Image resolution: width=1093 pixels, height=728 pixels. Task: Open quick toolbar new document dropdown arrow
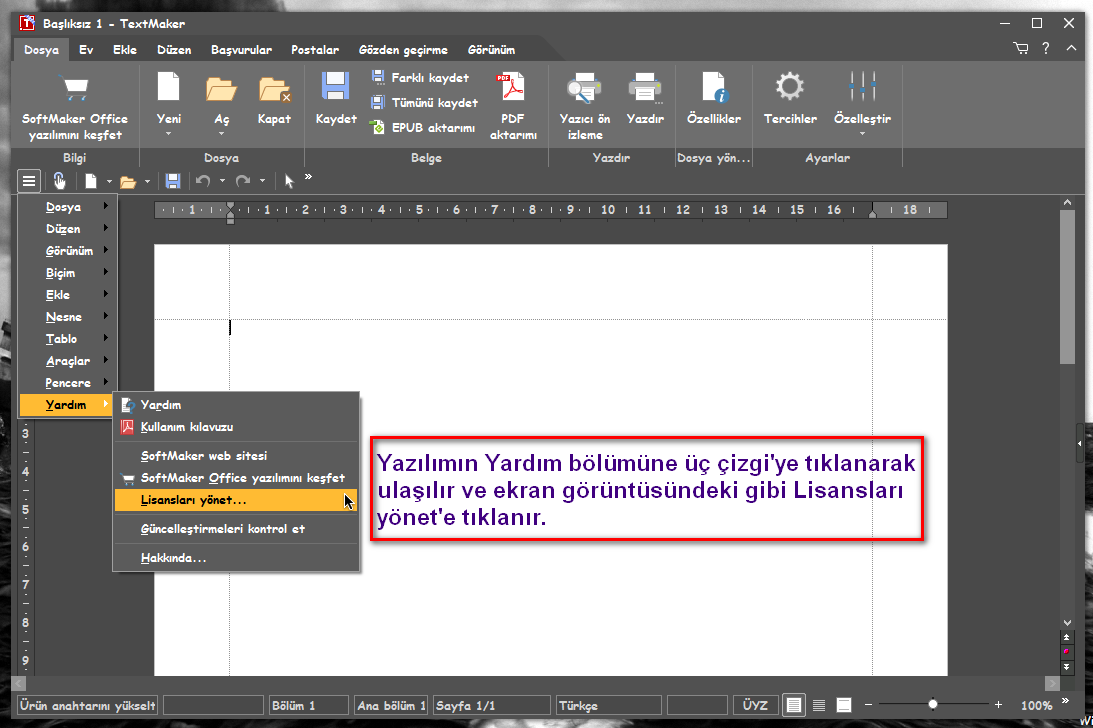click(x=109, y=181)
